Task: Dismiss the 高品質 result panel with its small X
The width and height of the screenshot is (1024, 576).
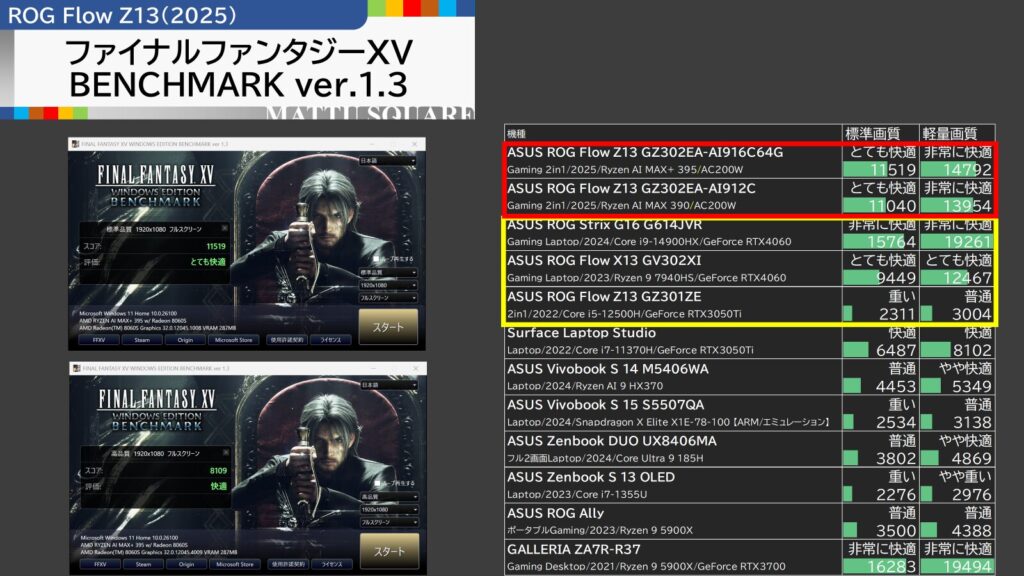Action: click(225, 453)
